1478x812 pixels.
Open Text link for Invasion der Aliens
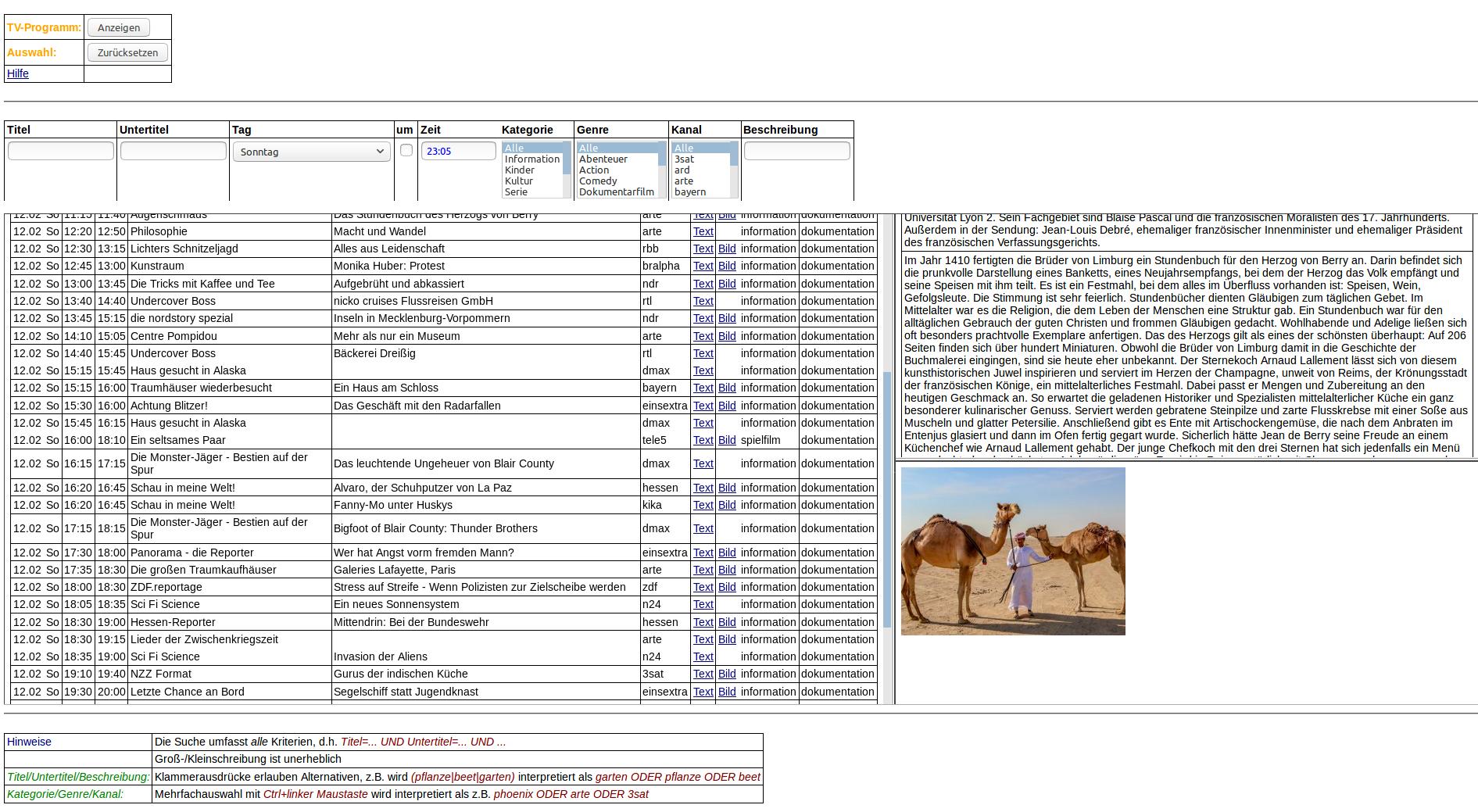coord(703,656)
